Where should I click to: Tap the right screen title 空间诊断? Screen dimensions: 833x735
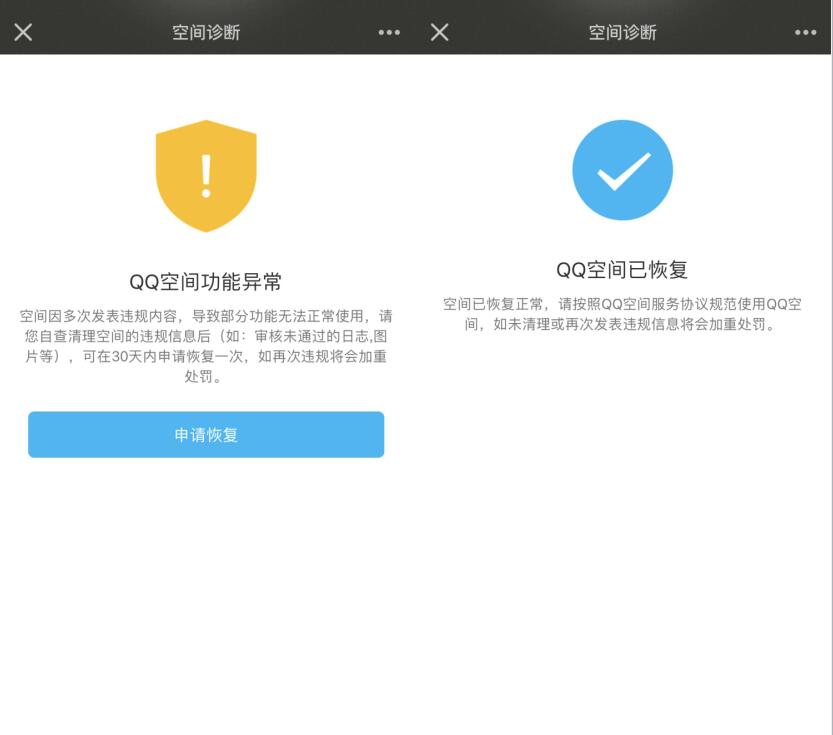point(623,33)
